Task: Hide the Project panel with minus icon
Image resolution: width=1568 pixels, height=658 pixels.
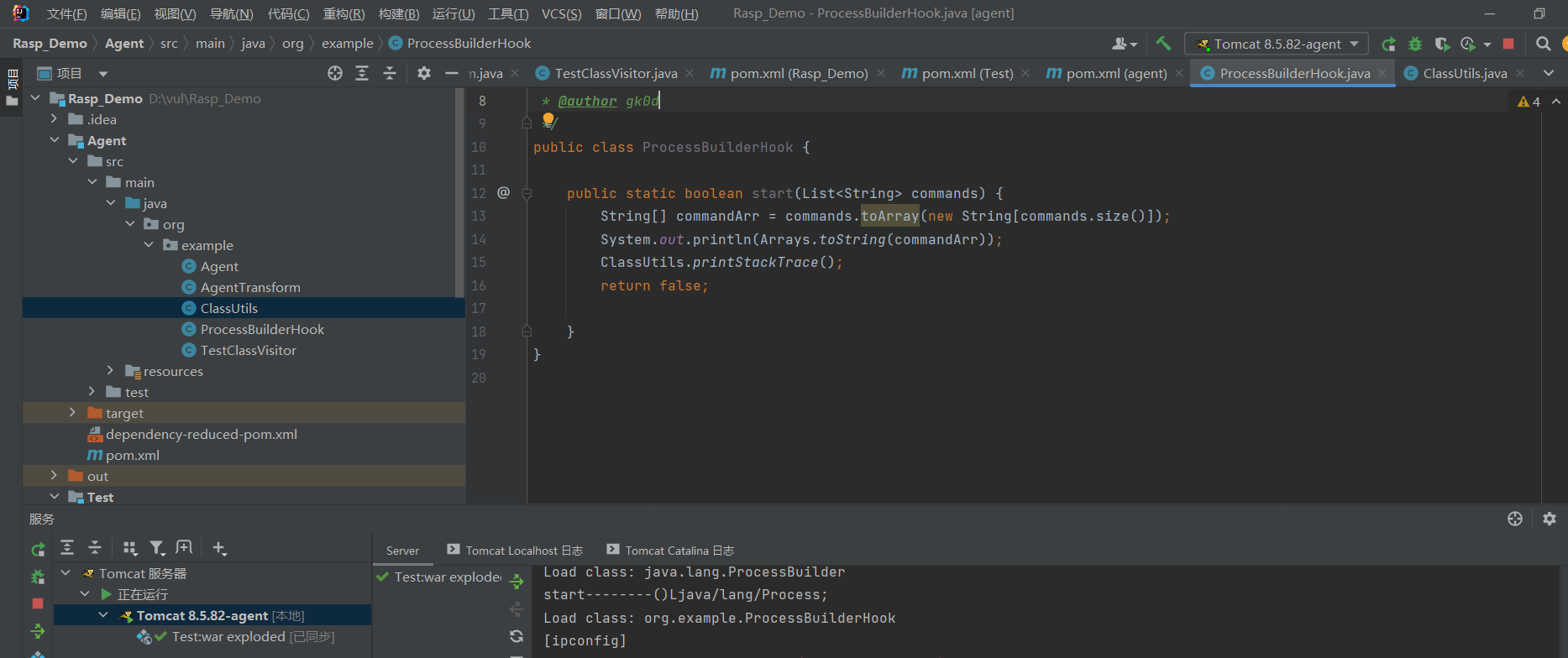Action: [x=451, y=73]
